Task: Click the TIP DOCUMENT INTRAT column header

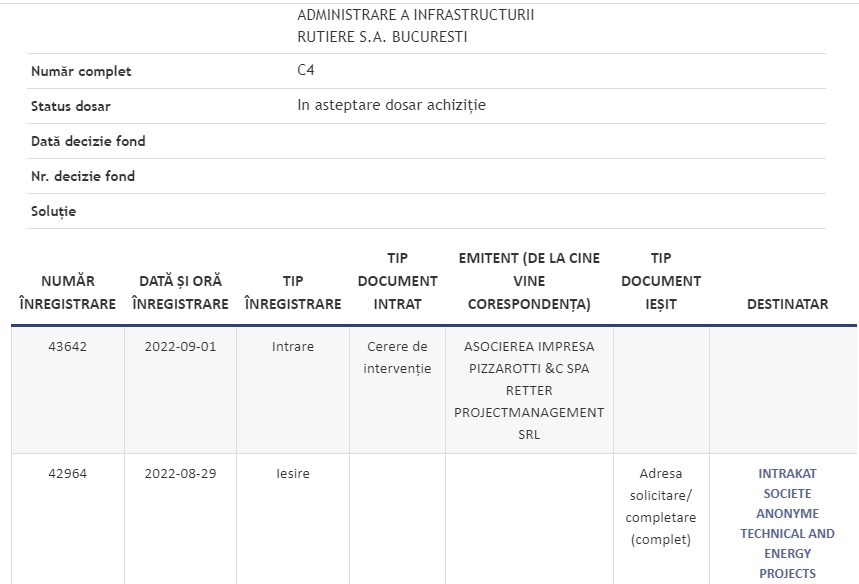Action: coord(397,281)
